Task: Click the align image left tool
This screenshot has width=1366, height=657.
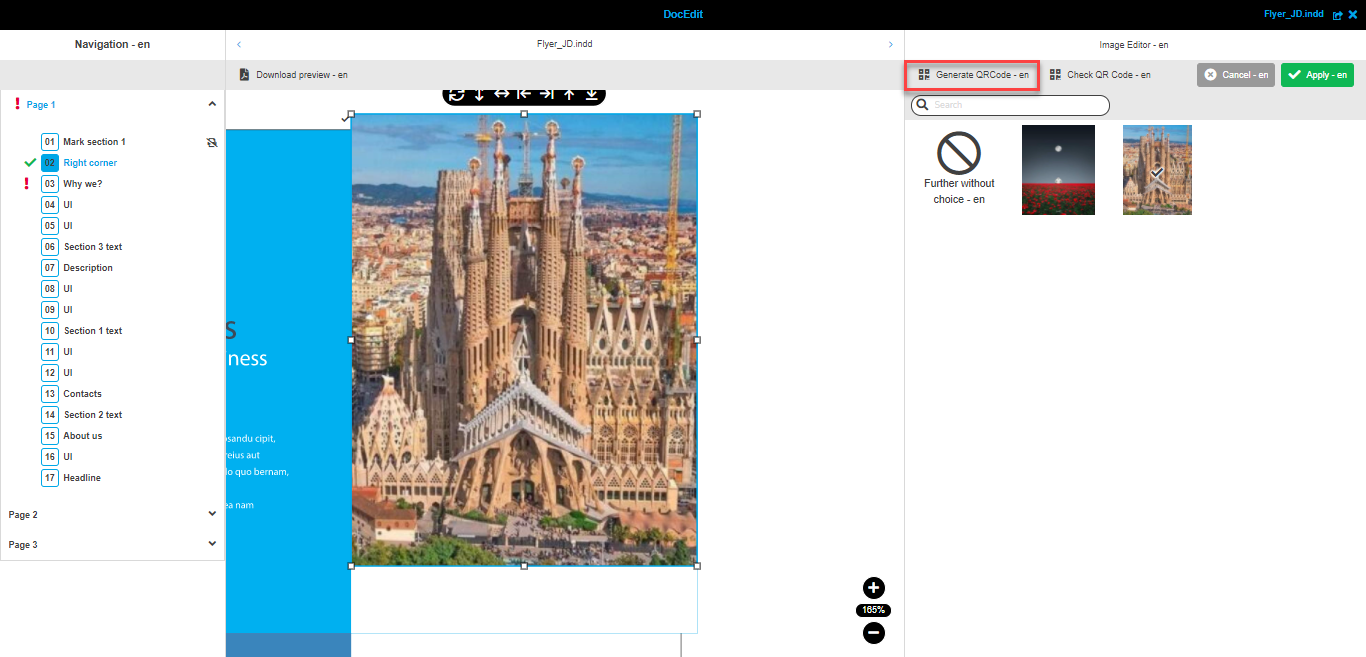Action: (524, 95)
